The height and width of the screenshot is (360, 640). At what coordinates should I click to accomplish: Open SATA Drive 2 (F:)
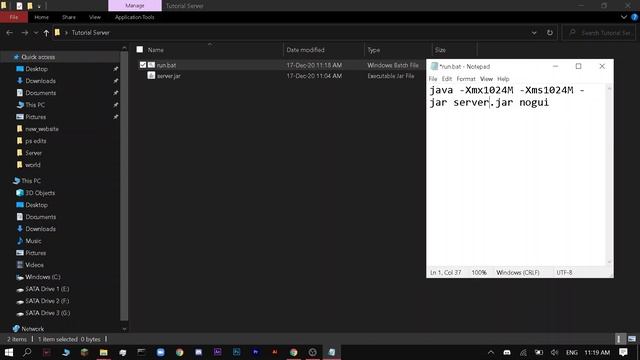tap(47, 301)
